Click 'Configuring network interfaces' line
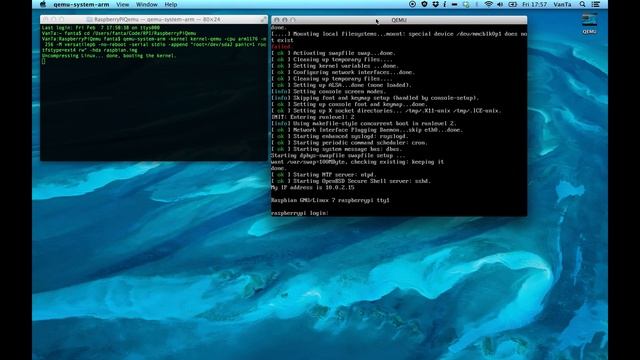640x360 pixels. pyautogui.click(x=343, y=72)
